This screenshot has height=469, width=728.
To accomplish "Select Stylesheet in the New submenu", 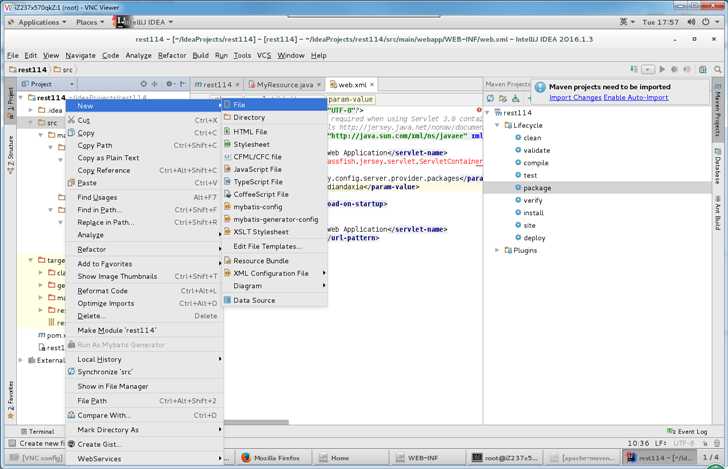I will coord(275,144).
